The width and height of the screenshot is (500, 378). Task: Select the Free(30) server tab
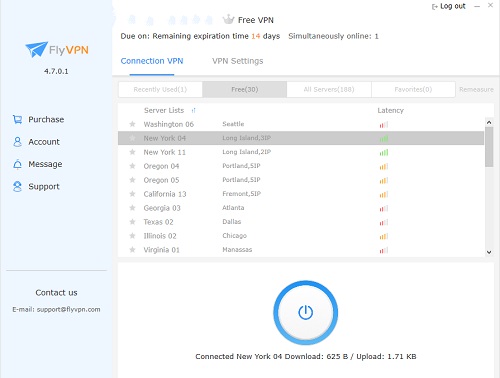click(245, 89)
